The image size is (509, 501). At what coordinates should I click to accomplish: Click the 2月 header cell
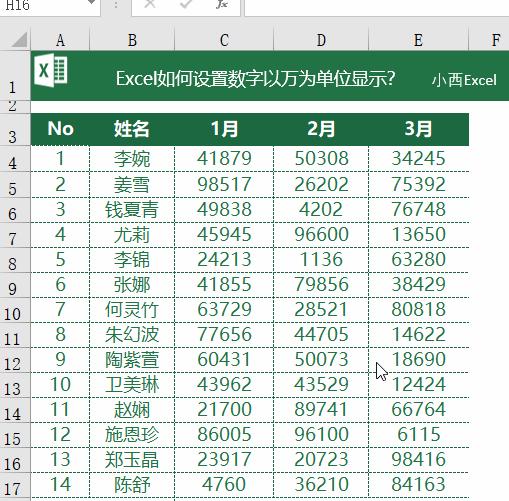[321, 129]
